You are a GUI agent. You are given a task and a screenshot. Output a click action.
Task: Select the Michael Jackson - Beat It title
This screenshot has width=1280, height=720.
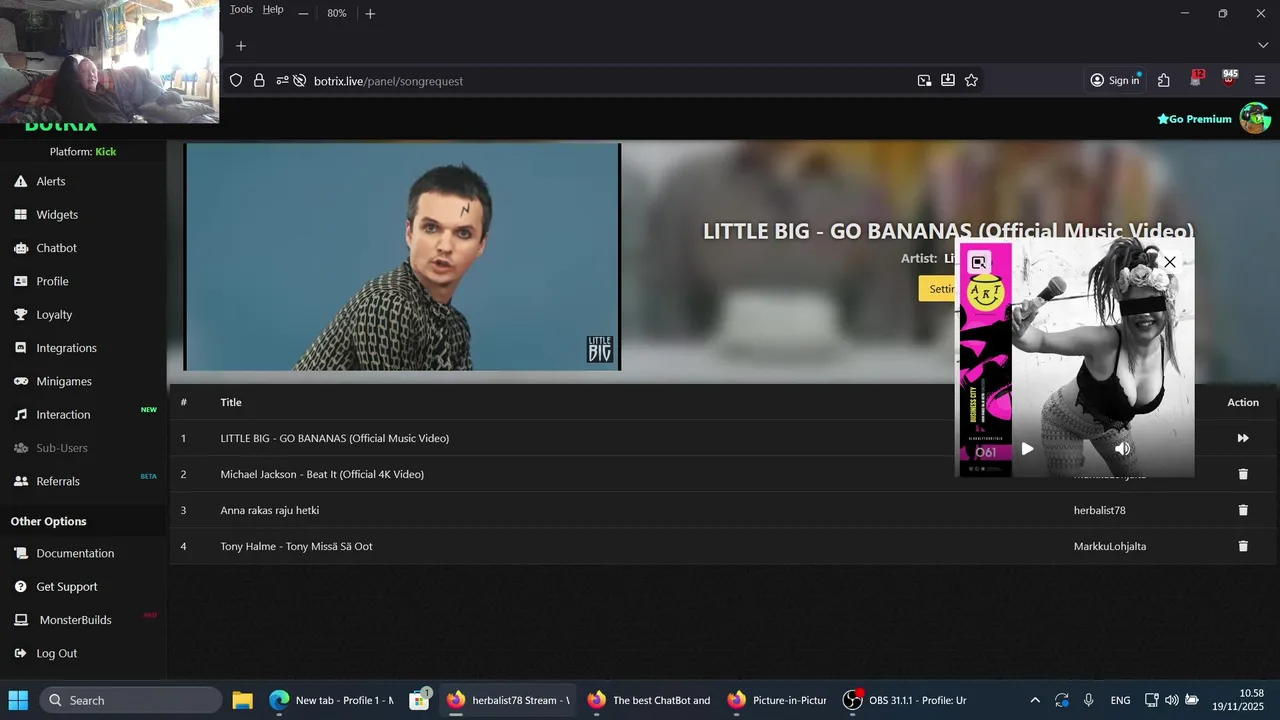[322, 474]
